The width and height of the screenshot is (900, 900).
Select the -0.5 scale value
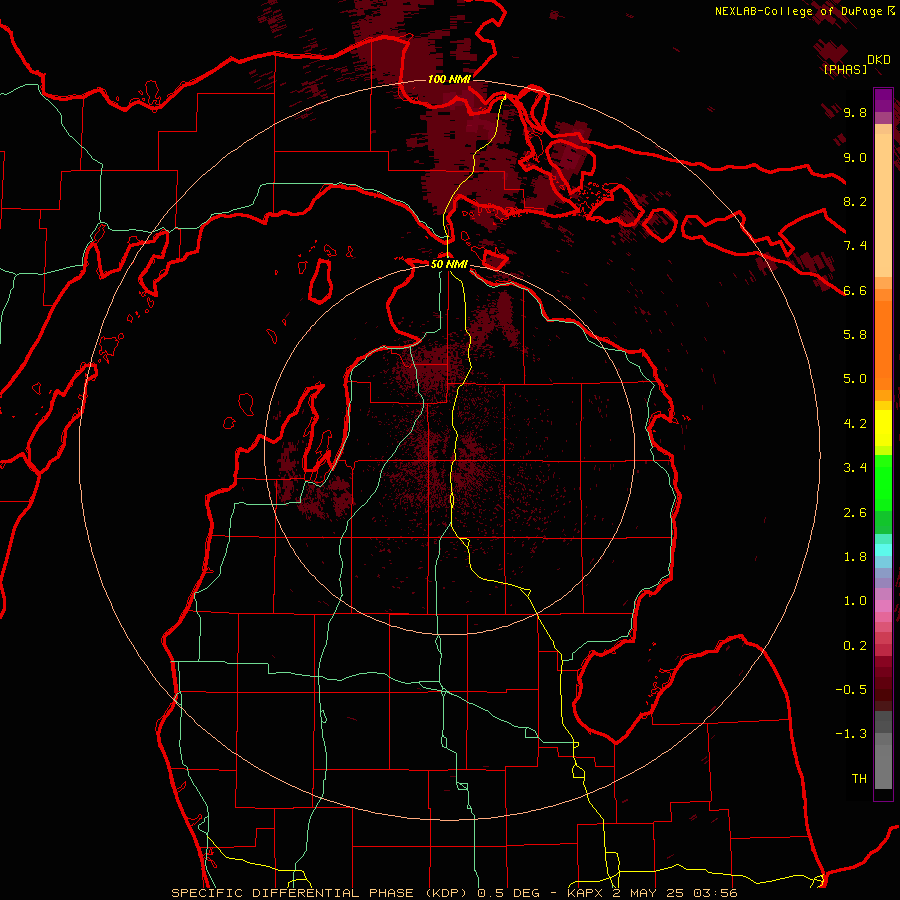tap(851, 690)
